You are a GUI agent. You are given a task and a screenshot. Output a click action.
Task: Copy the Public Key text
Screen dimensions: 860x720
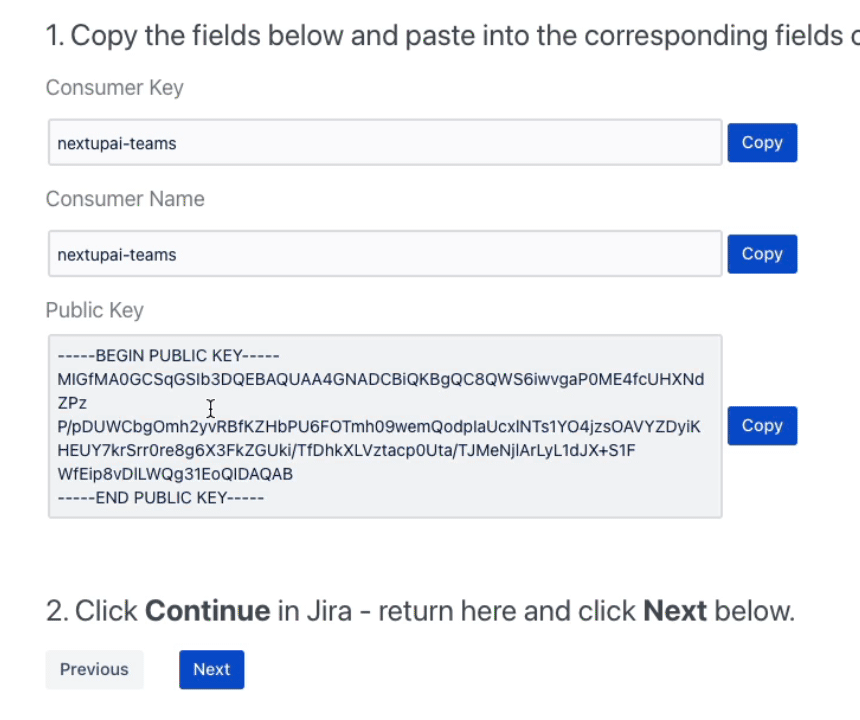coord(762,426)
